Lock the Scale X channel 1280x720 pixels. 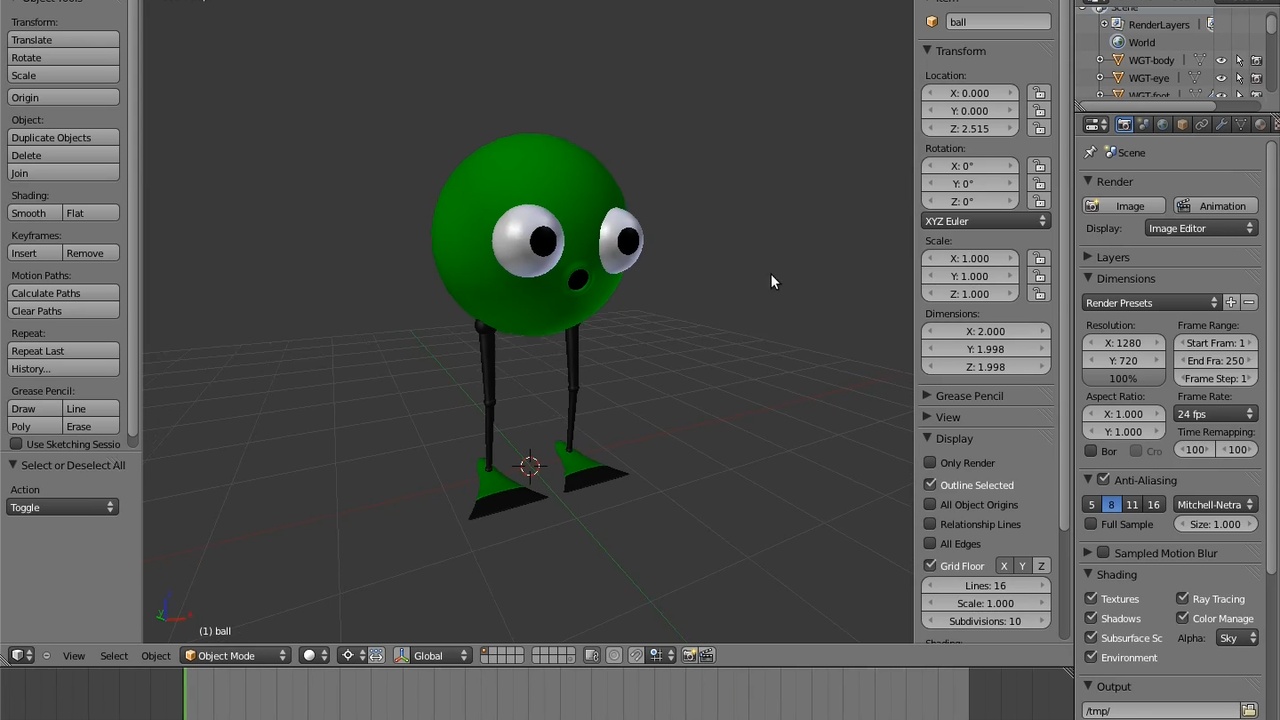tap(1039, 258)
